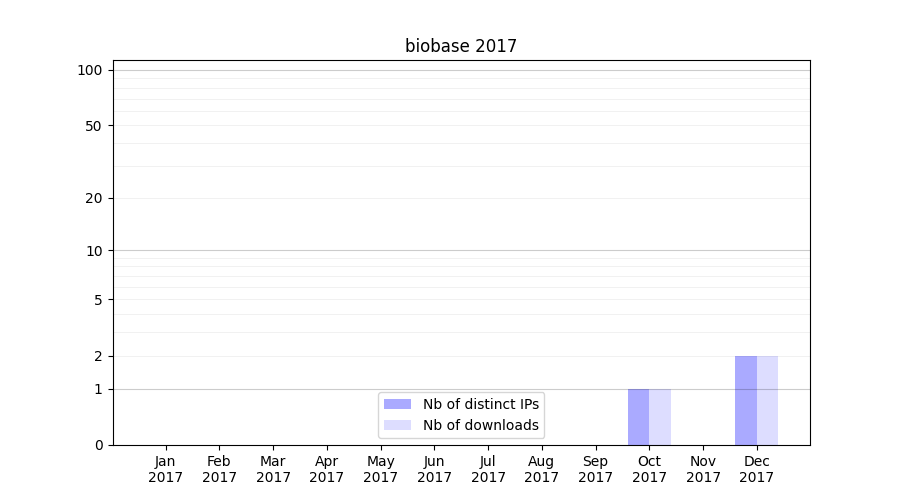Click the lighter Oct 2017 downloads bar
The image size is (900, 500).
click(x=660, y=417)
